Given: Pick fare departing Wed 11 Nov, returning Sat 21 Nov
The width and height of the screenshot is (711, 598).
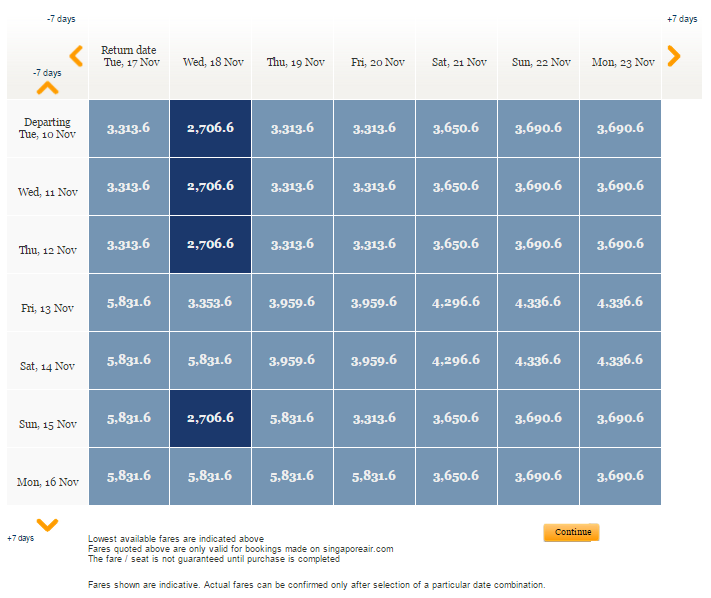Looking at the screenshot, I should pyautogui.click(x=456, y=186).
